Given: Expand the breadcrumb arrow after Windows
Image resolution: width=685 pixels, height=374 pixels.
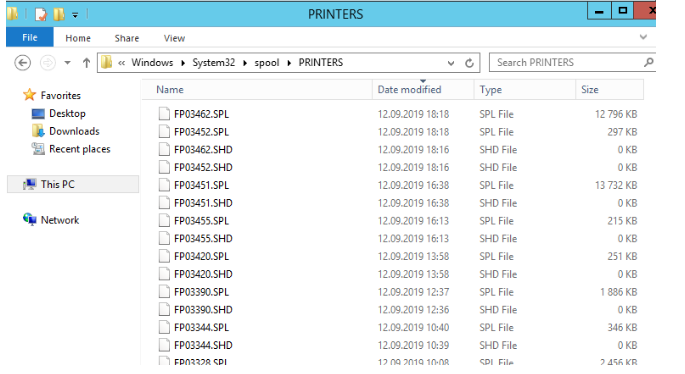Looking at the screenshot, I should (183, 63).
